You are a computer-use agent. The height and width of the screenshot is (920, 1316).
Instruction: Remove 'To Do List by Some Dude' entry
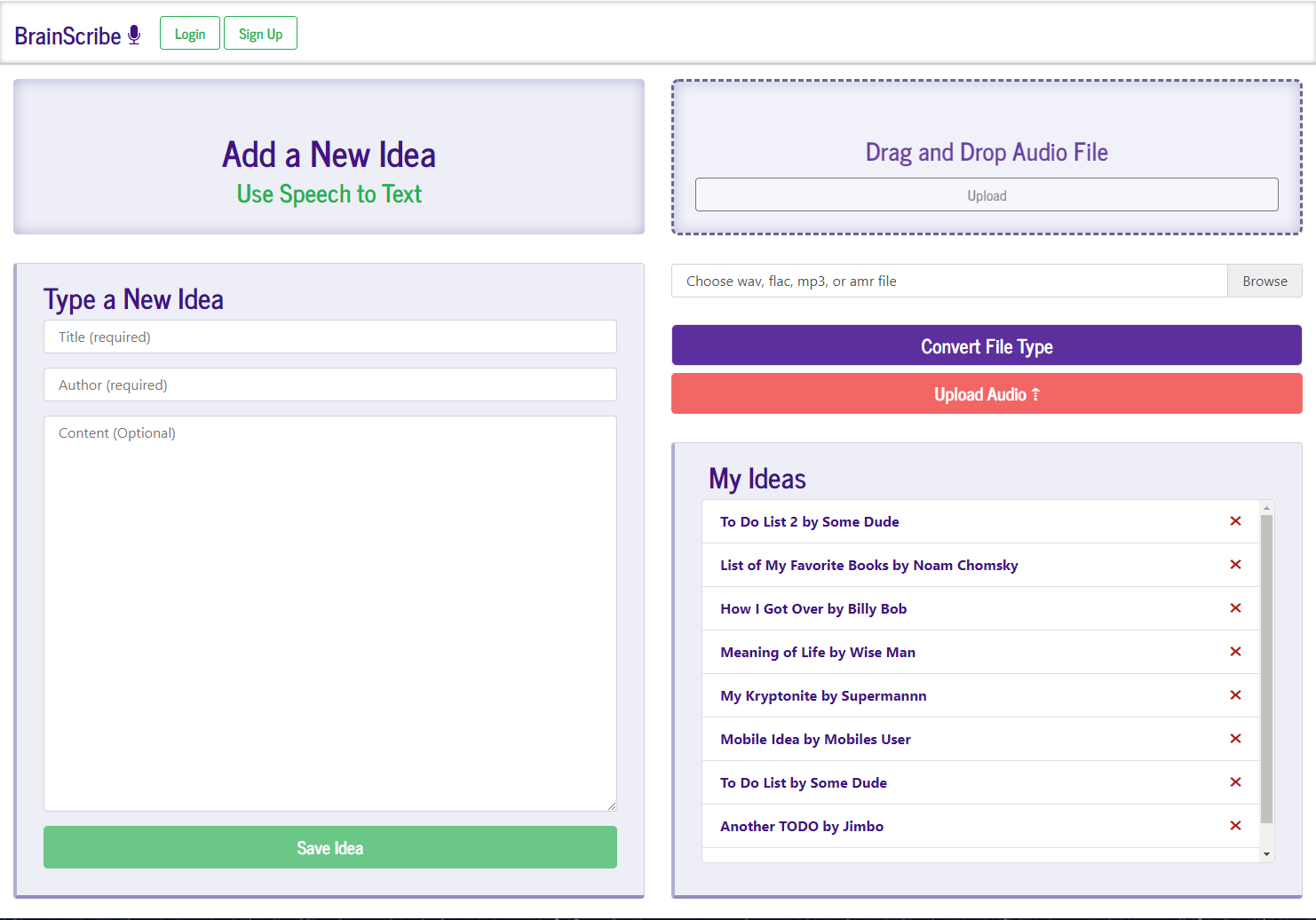pos(1235,782)
